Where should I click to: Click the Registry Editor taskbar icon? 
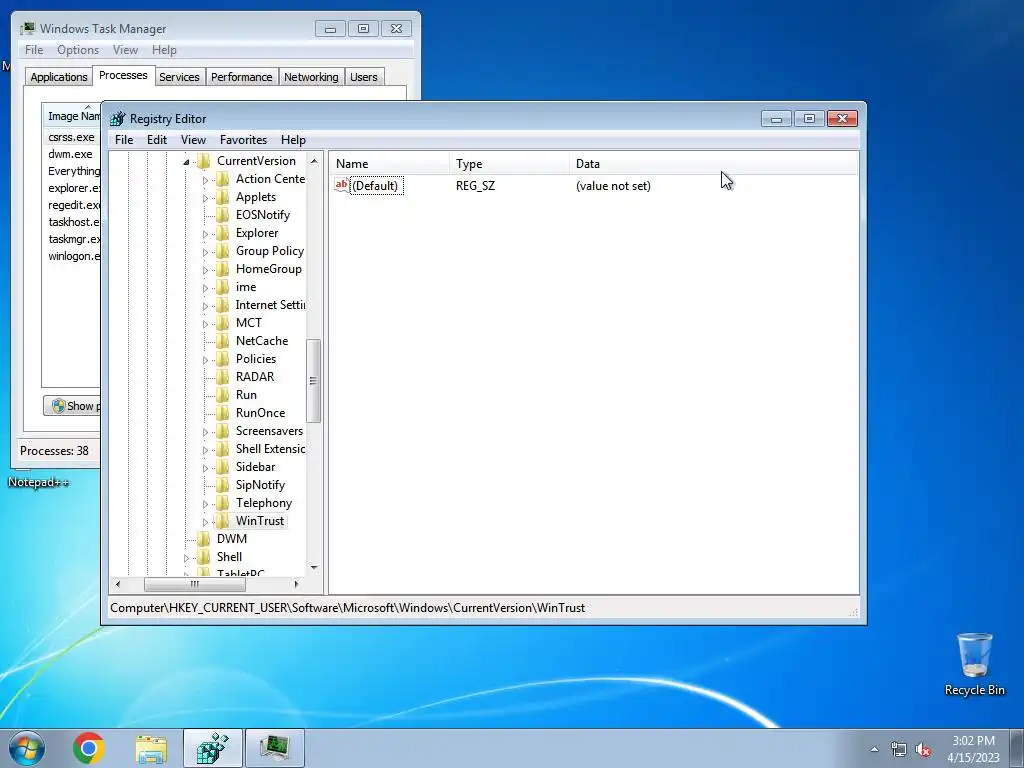tap(213, 748)
